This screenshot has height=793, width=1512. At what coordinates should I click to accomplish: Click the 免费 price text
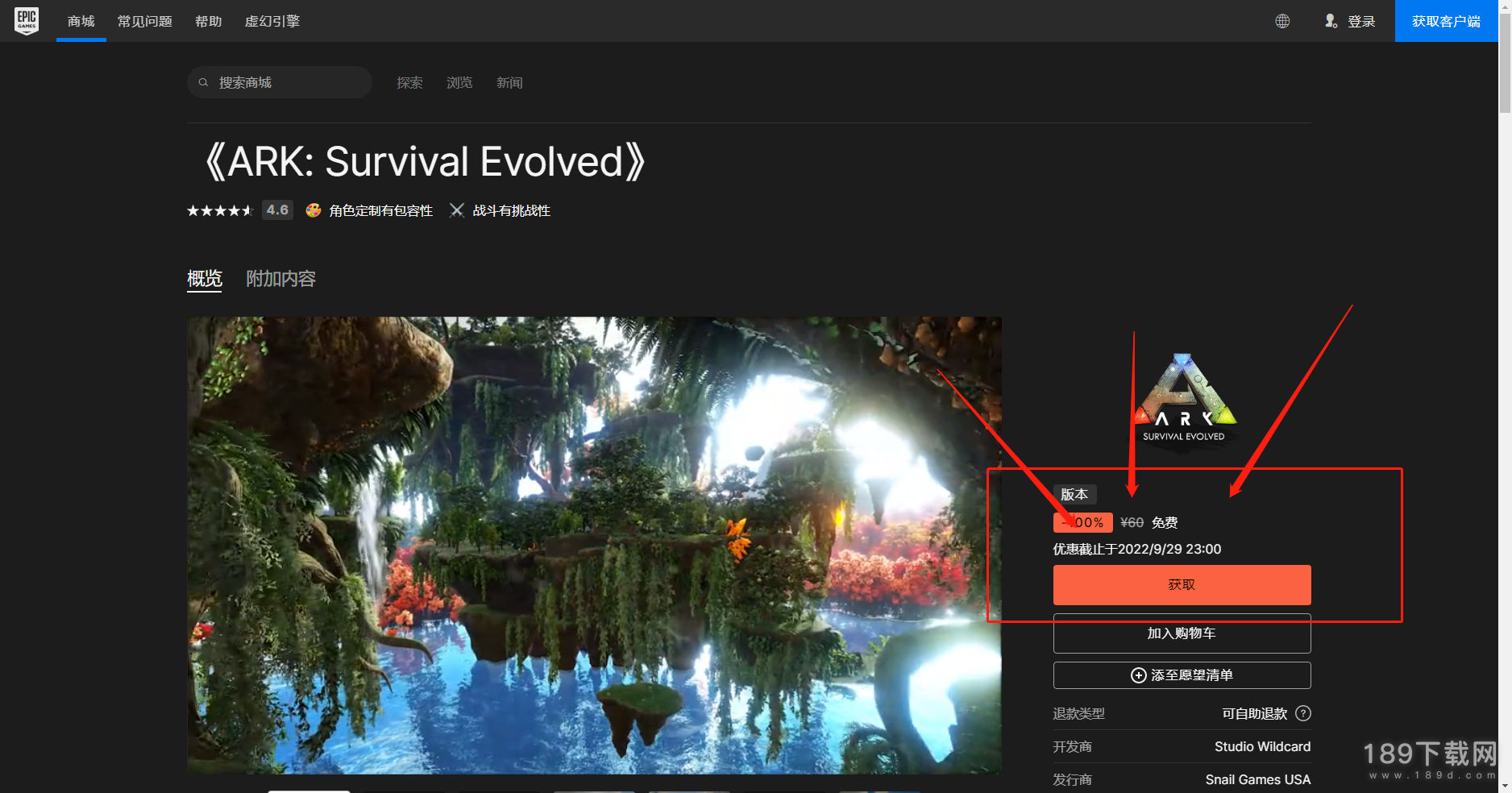(x=1165, y=523)
